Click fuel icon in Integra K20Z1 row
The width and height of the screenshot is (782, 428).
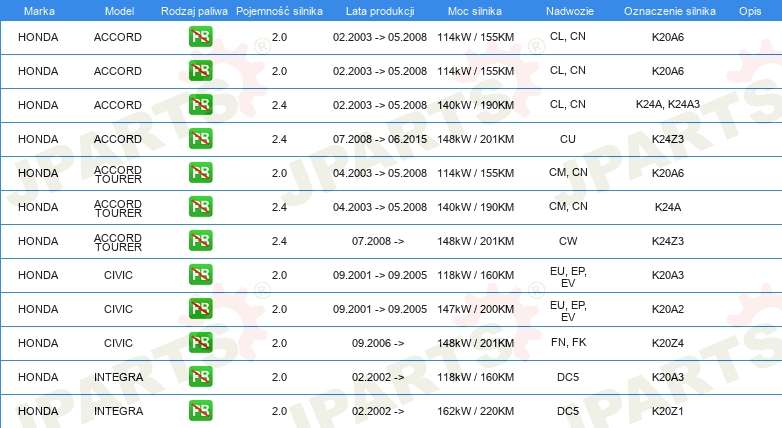[200, 411]
